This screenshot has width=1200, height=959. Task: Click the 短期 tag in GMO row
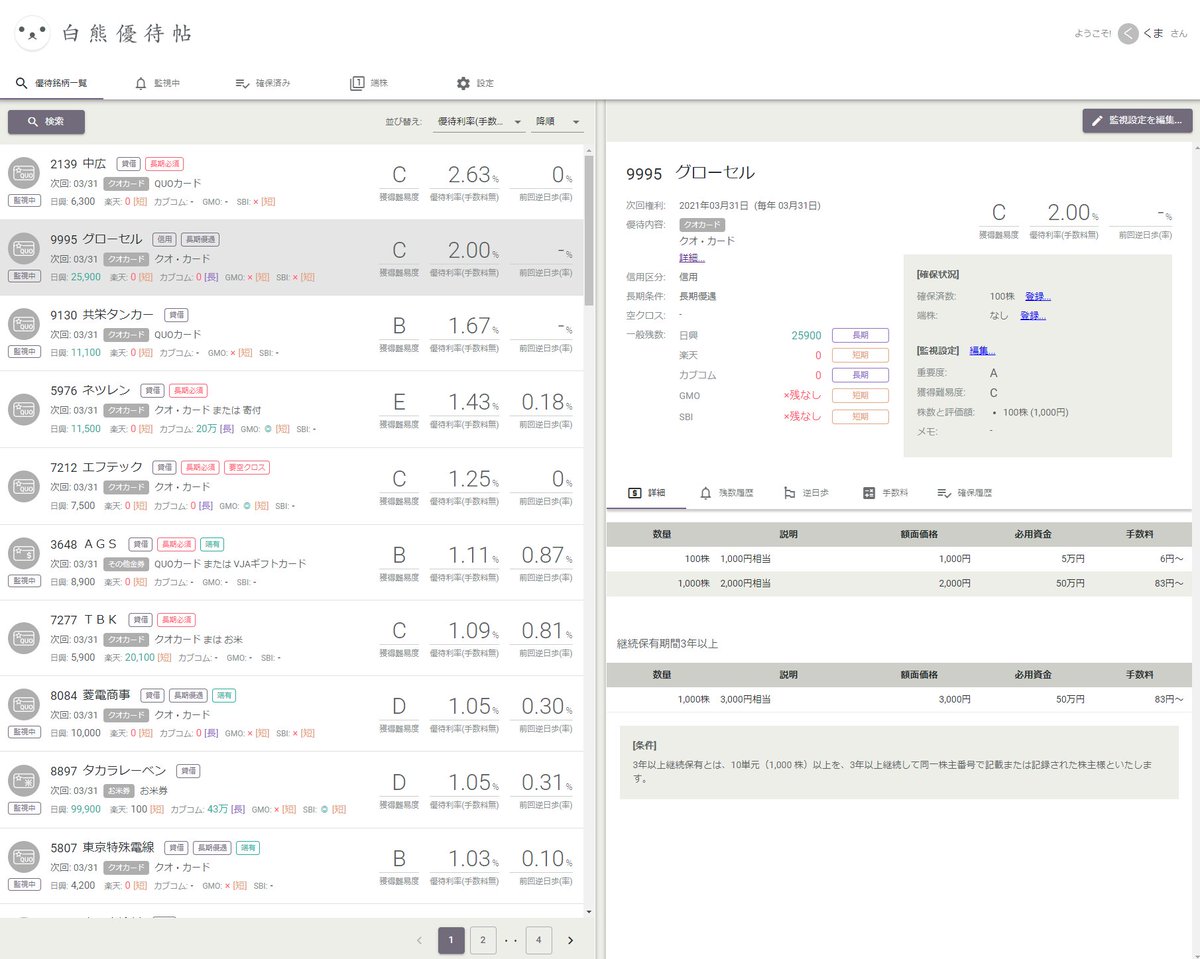click(860, 396)
